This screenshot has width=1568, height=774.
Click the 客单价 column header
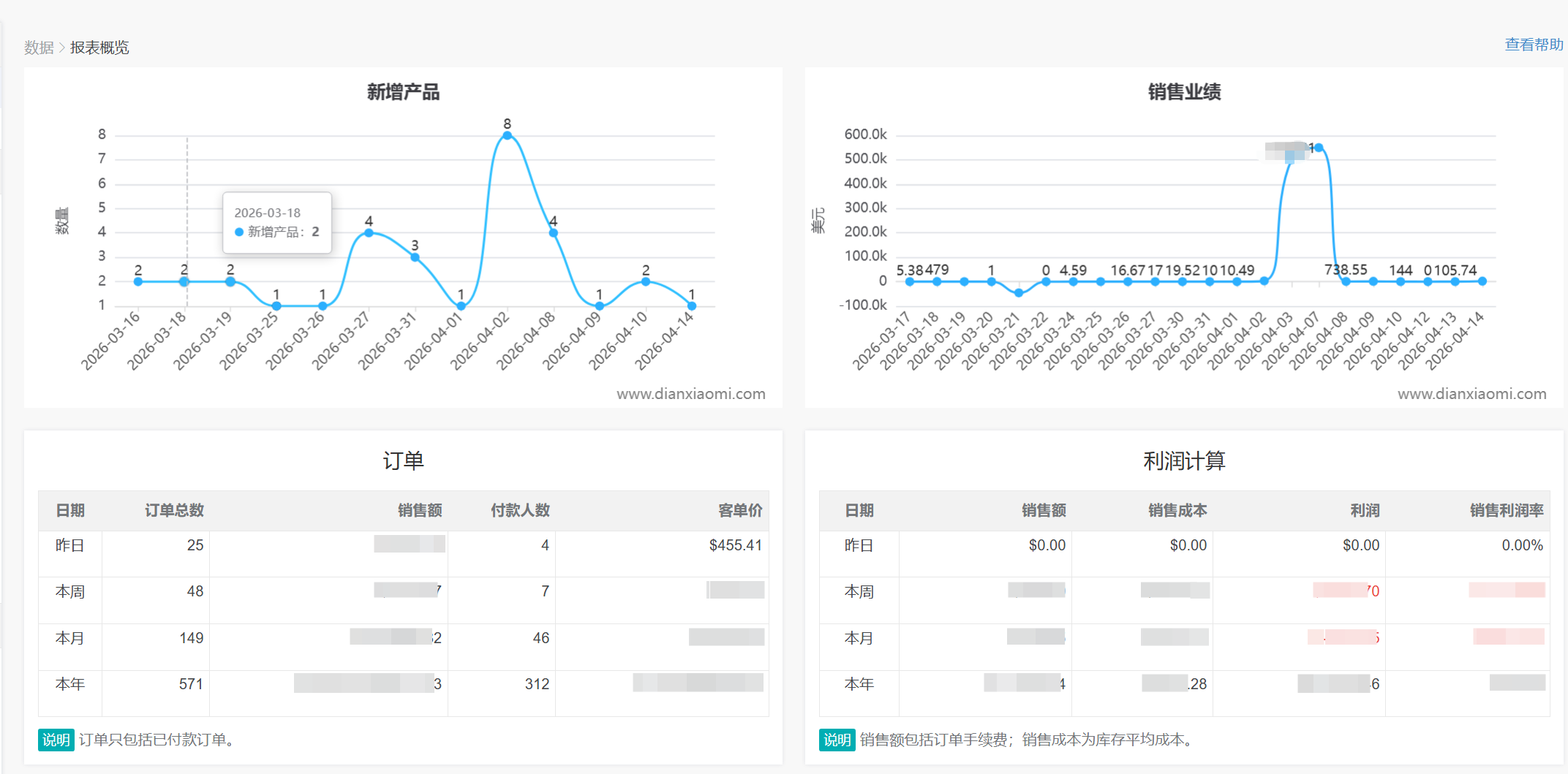pos(739,510)
